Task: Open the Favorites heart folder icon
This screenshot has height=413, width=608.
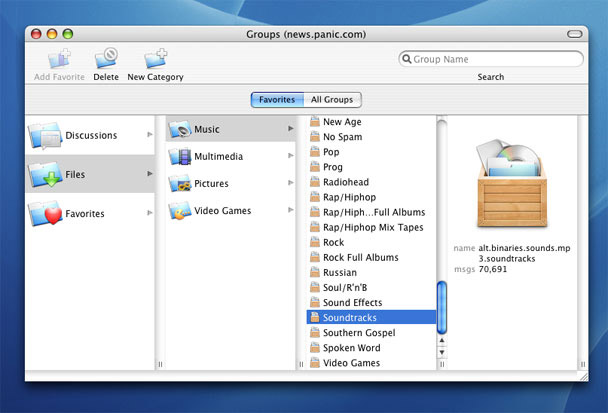Action: [46, 213]
